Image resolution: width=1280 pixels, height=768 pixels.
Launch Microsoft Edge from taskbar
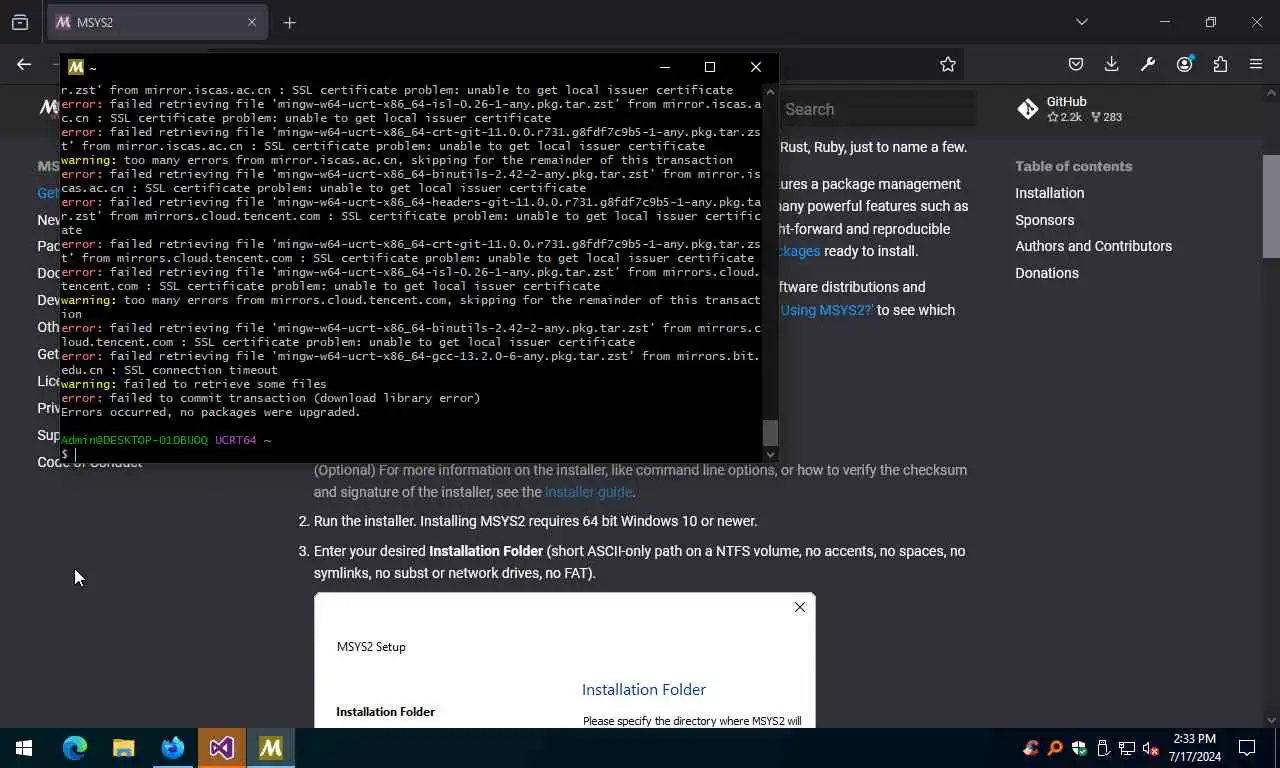pyautogui.click(x=75, y=748)
